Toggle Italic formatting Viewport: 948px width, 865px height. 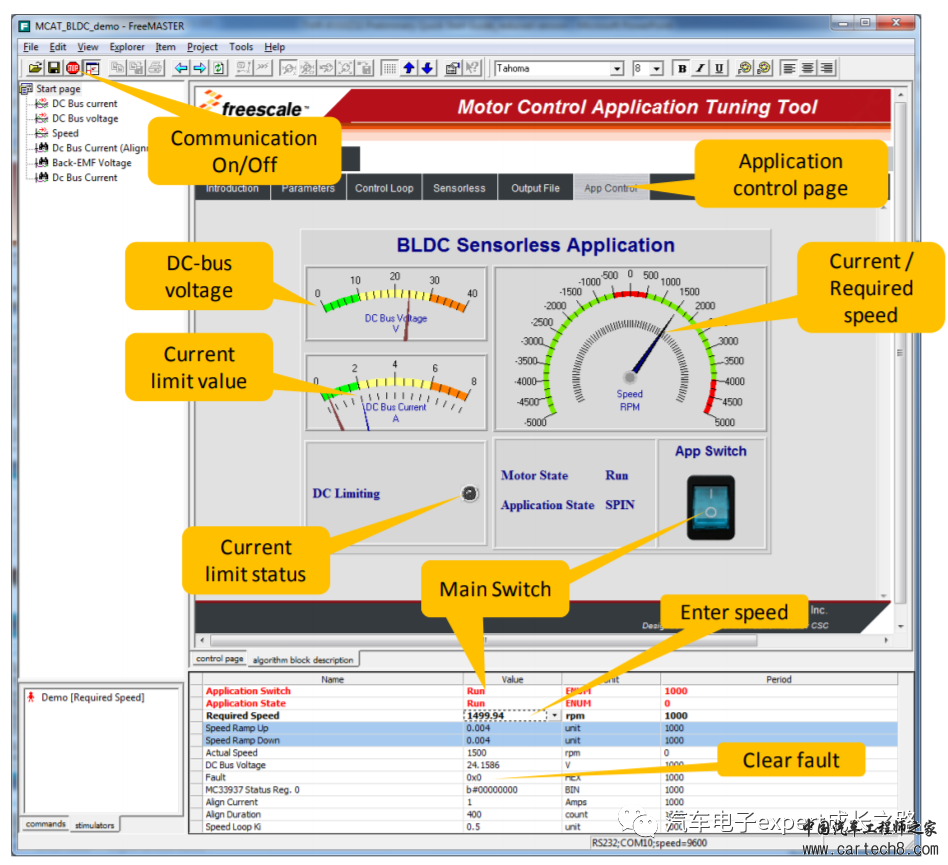tap(700, 68)
